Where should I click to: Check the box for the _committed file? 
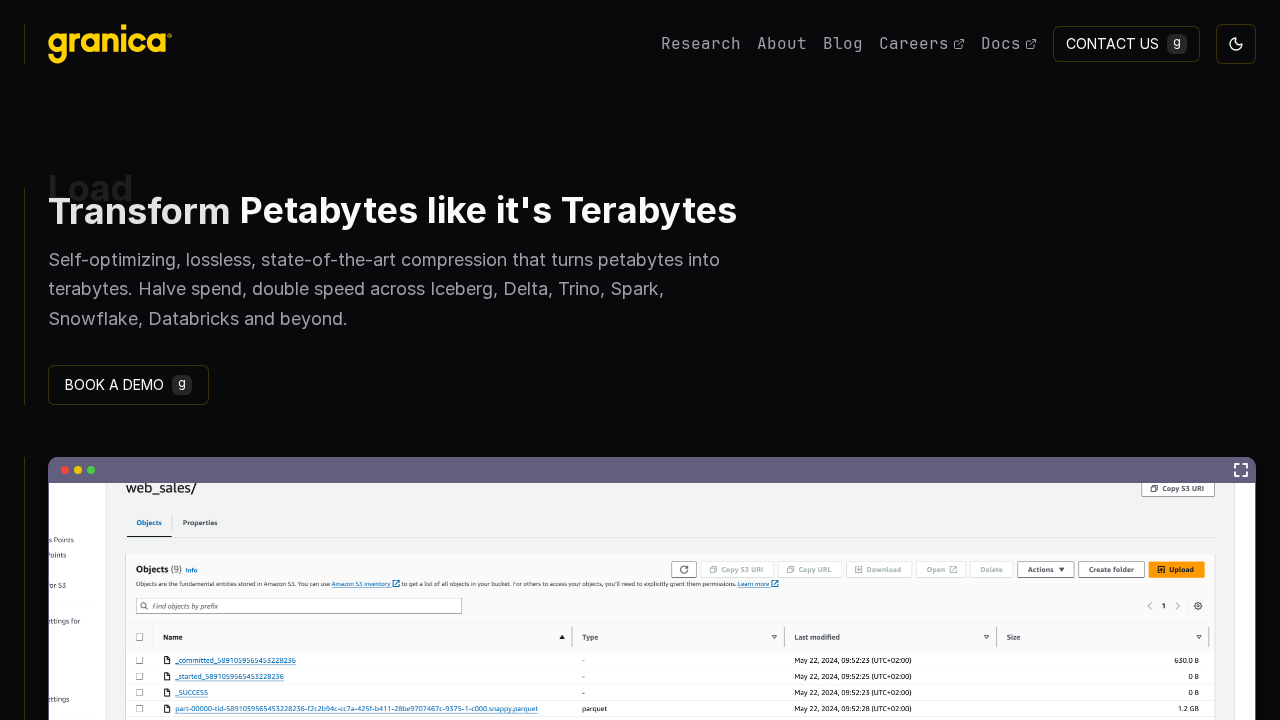(x=140, y=661)
